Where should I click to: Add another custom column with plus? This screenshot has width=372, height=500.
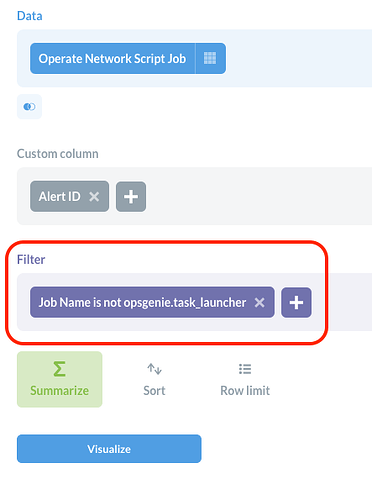(x=131, y=197)
